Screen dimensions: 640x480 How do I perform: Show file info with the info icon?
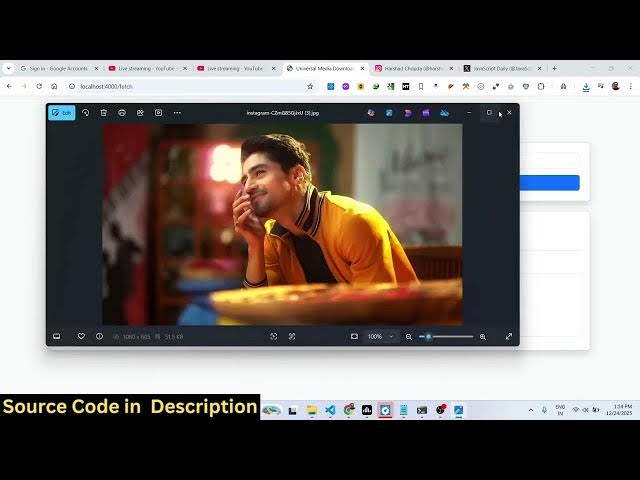99,336
